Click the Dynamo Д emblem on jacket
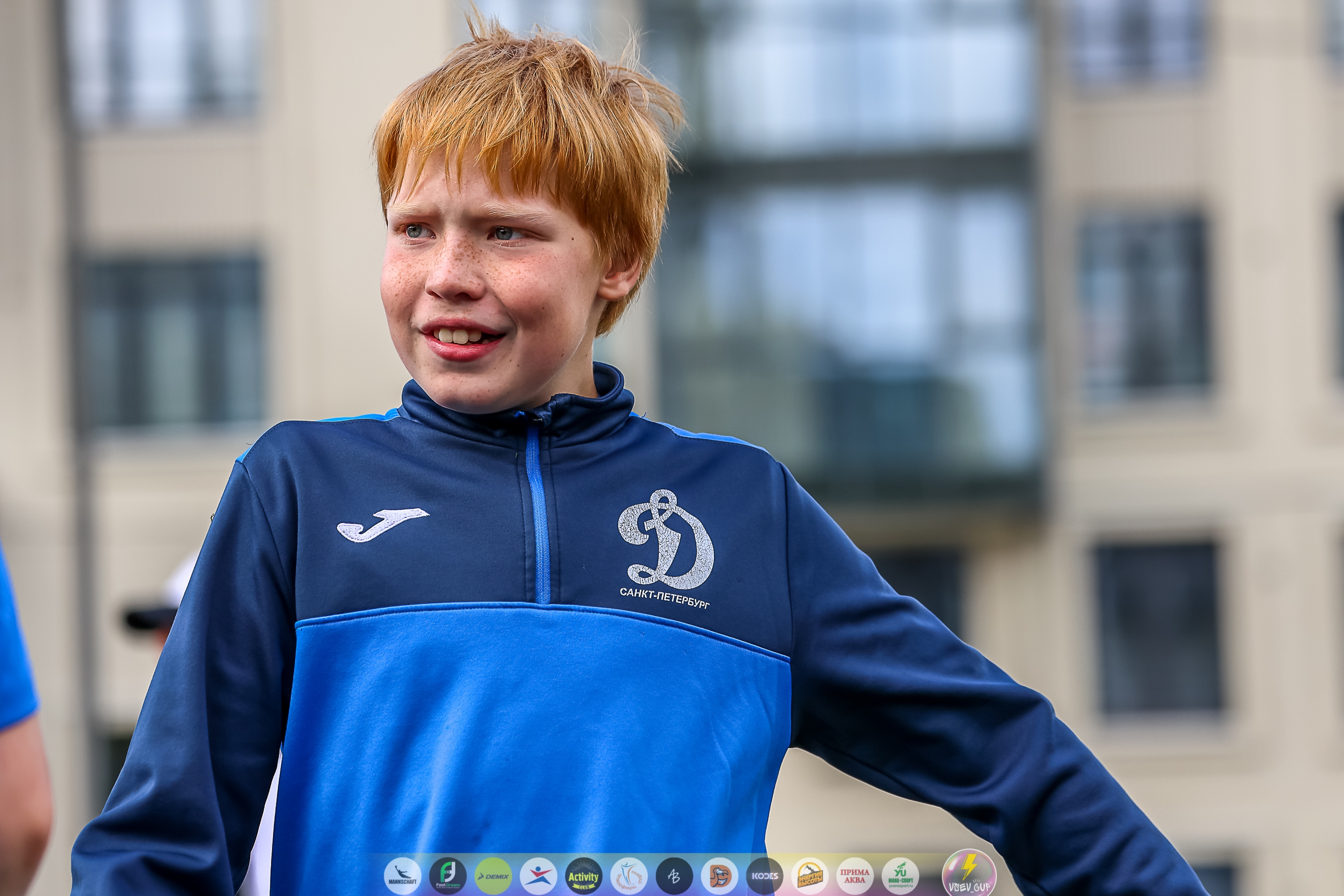 click(666, 540)
